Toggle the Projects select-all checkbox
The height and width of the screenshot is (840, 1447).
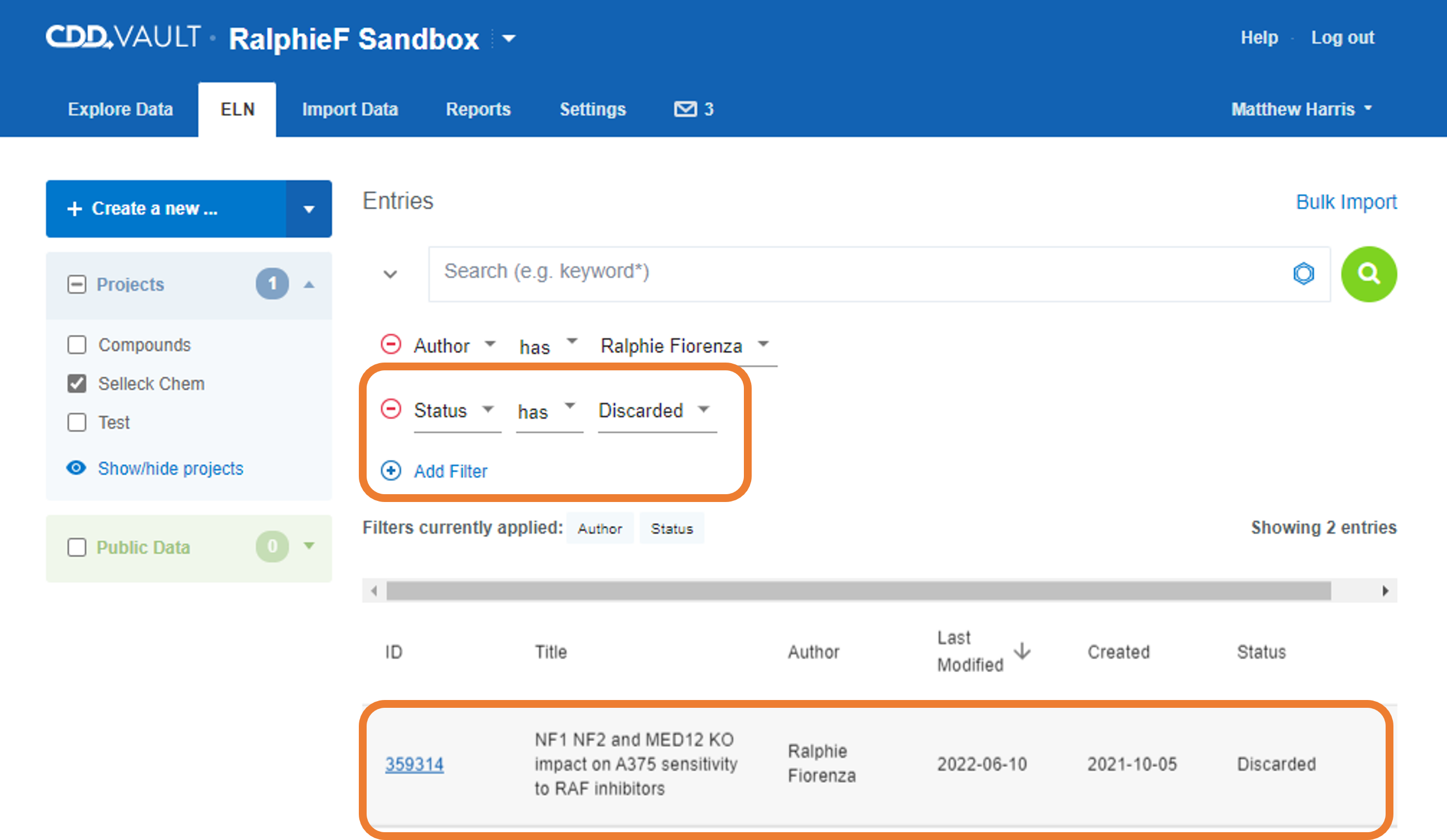pos(76,284)
